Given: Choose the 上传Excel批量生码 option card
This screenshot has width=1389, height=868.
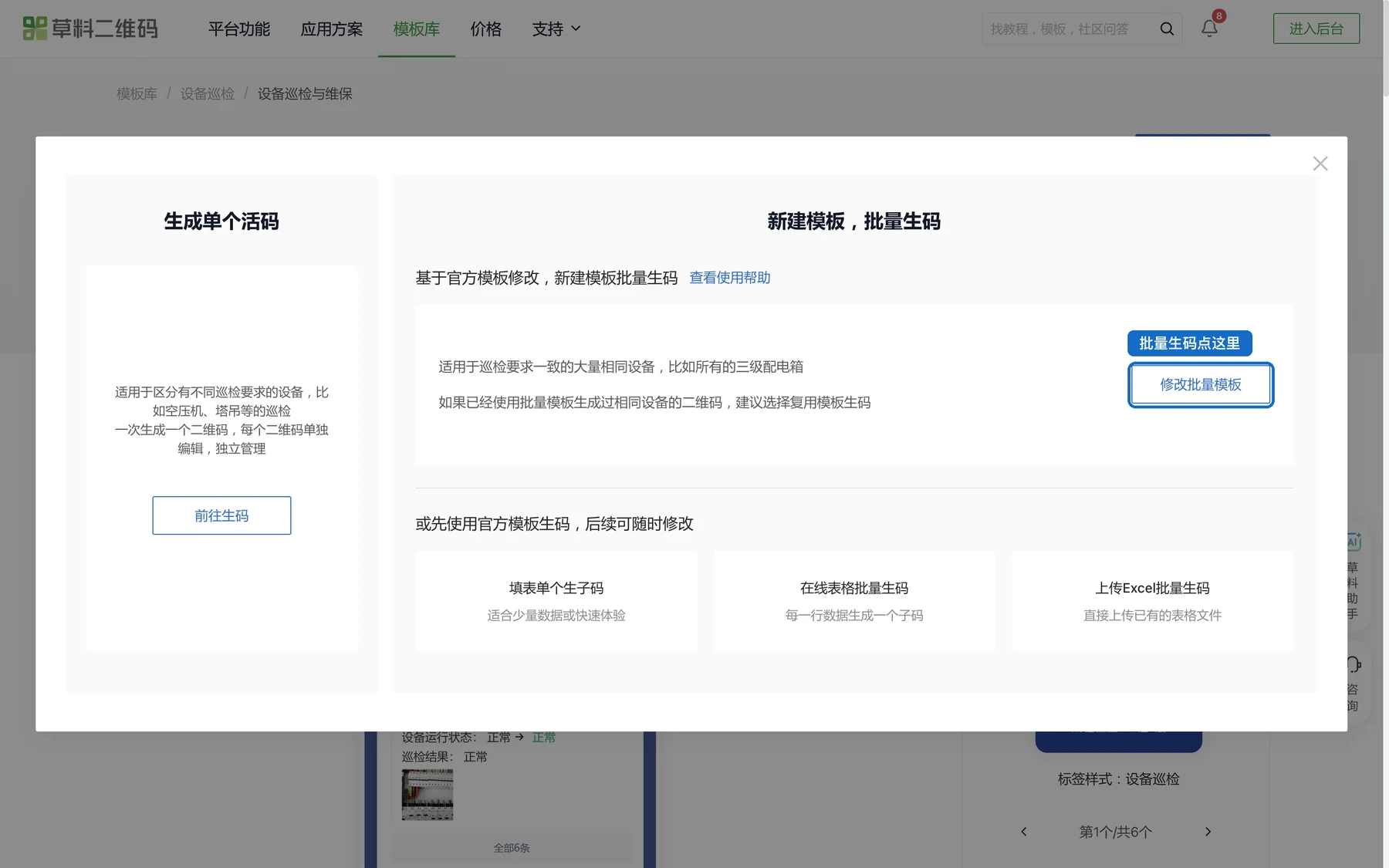Looking at the screenshot, I should tap(1153, 601).
